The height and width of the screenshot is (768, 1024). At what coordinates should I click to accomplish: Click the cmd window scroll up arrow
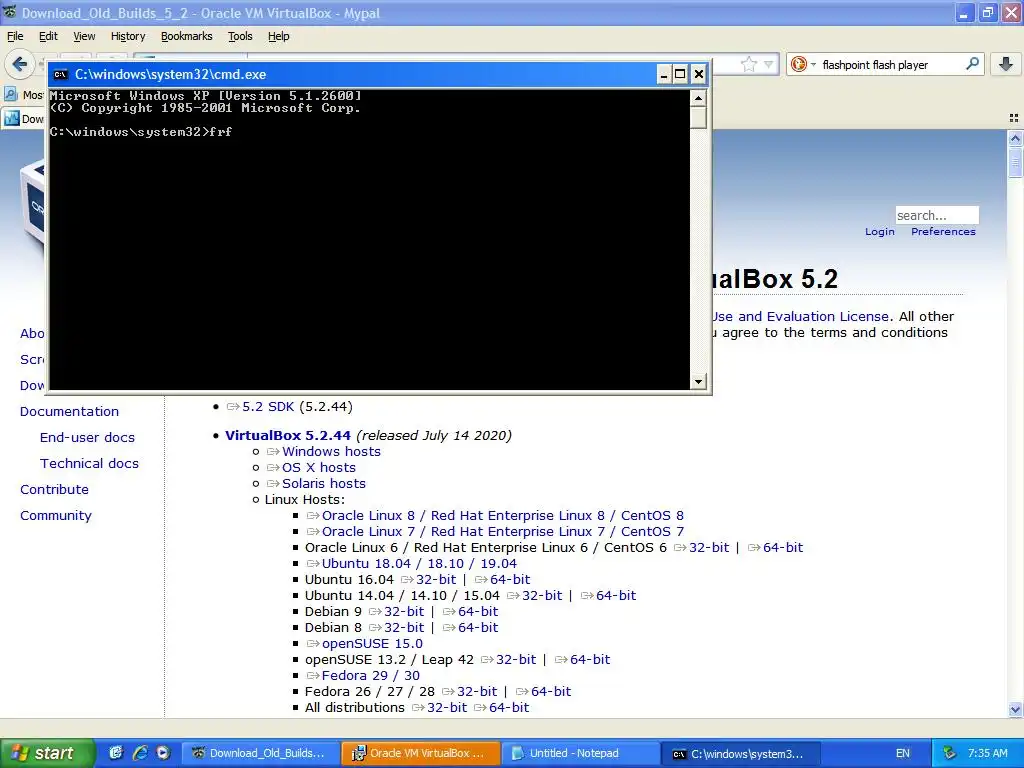click(698, 98)
